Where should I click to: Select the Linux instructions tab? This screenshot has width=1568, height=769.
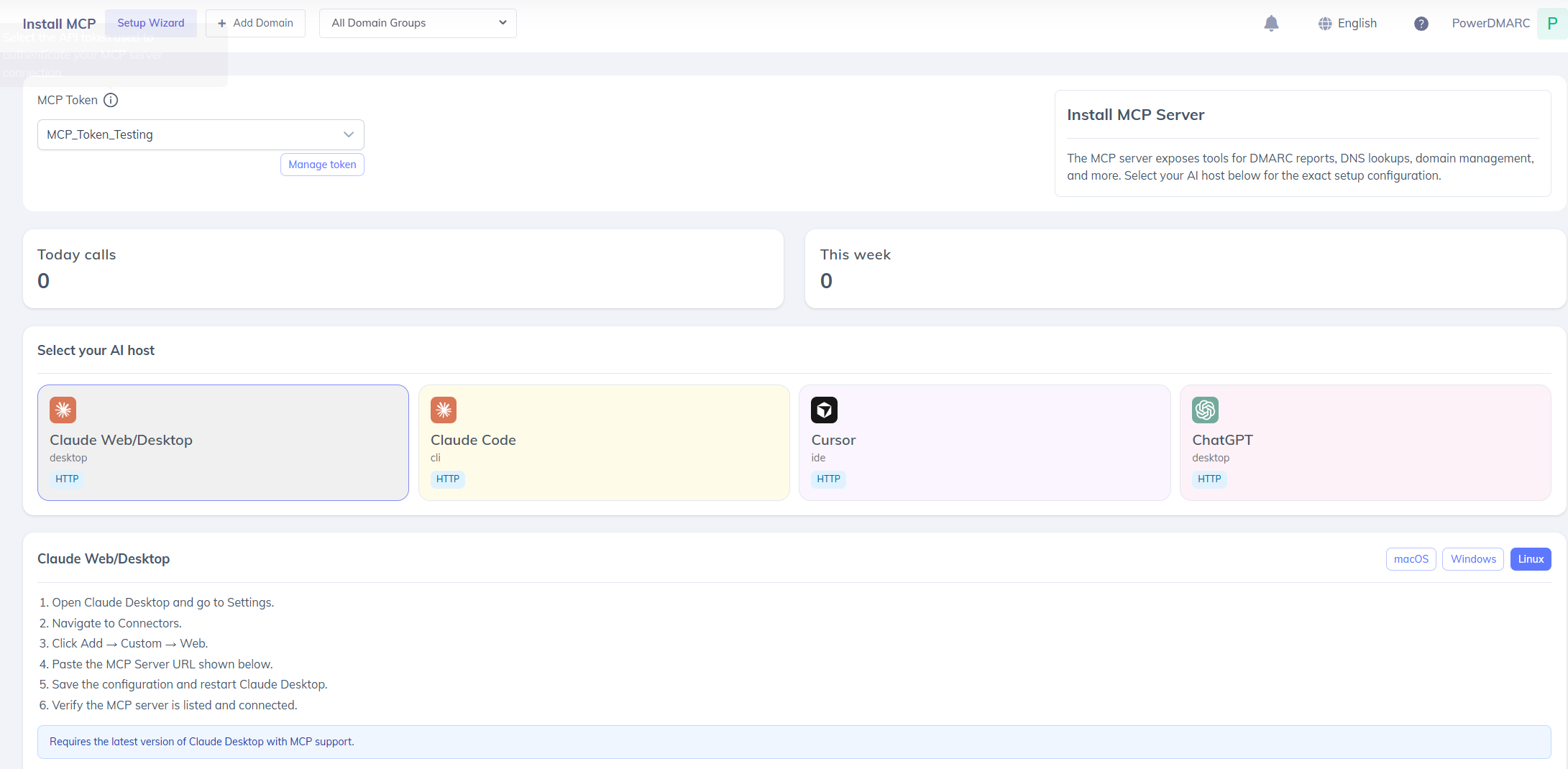1531,559
